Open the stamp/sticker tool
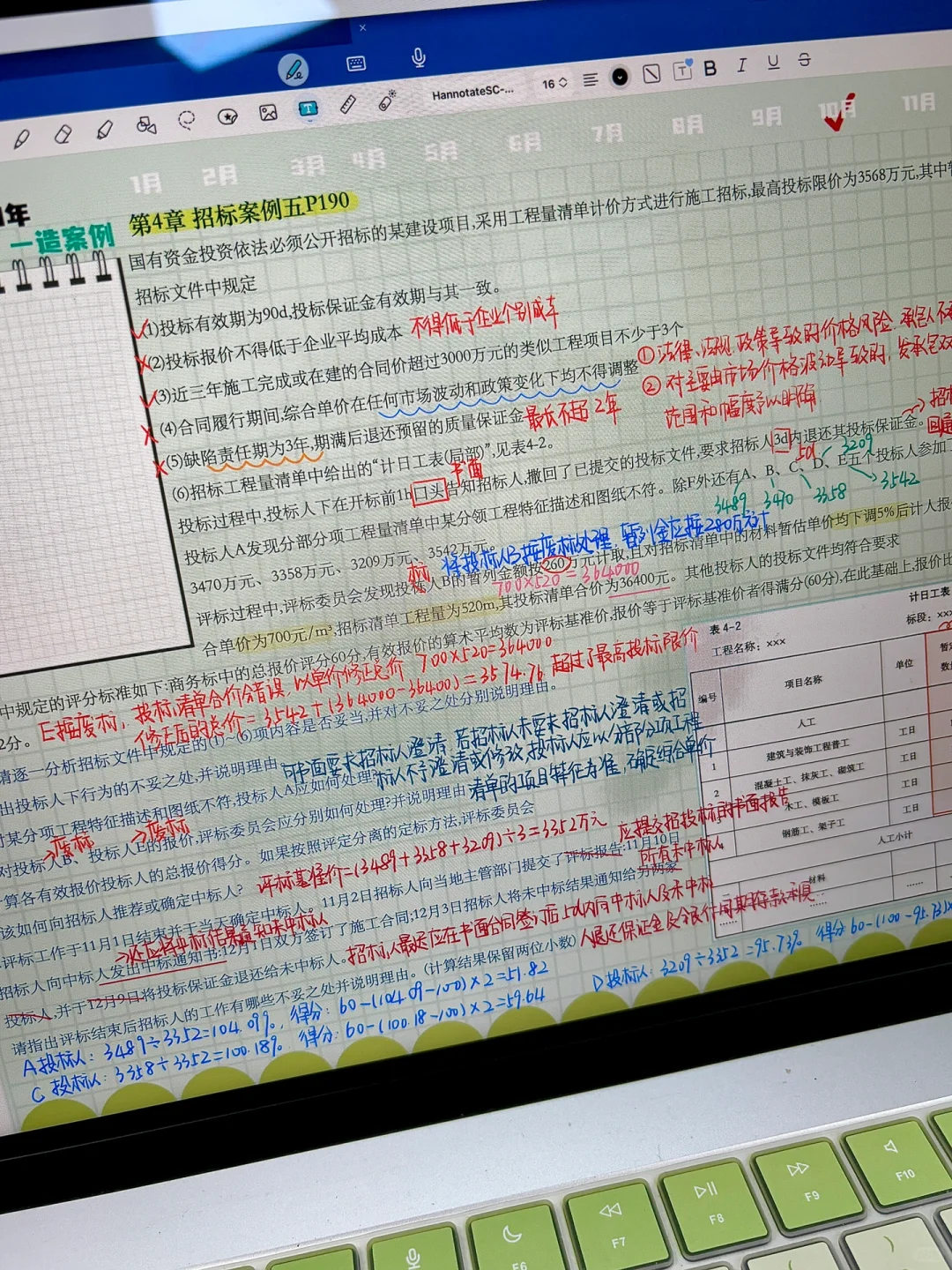Viewport: 952px width, 1270px height. (227, 115)
